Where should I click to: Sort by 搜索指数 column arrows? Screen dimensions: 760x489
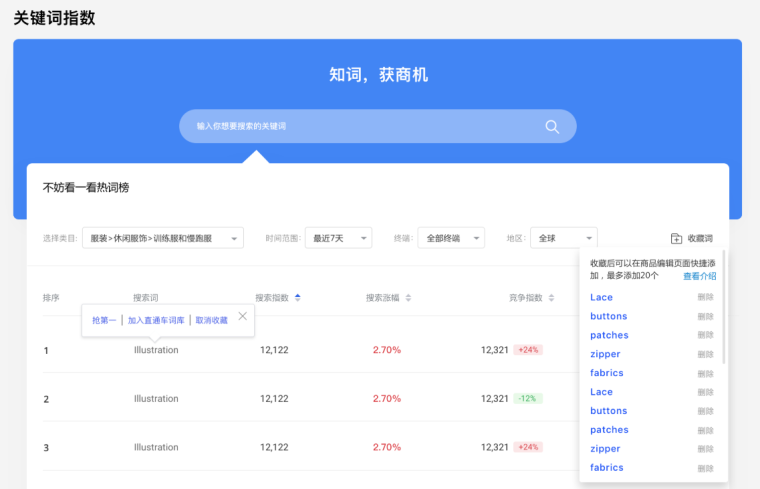[x=297, y=298]
